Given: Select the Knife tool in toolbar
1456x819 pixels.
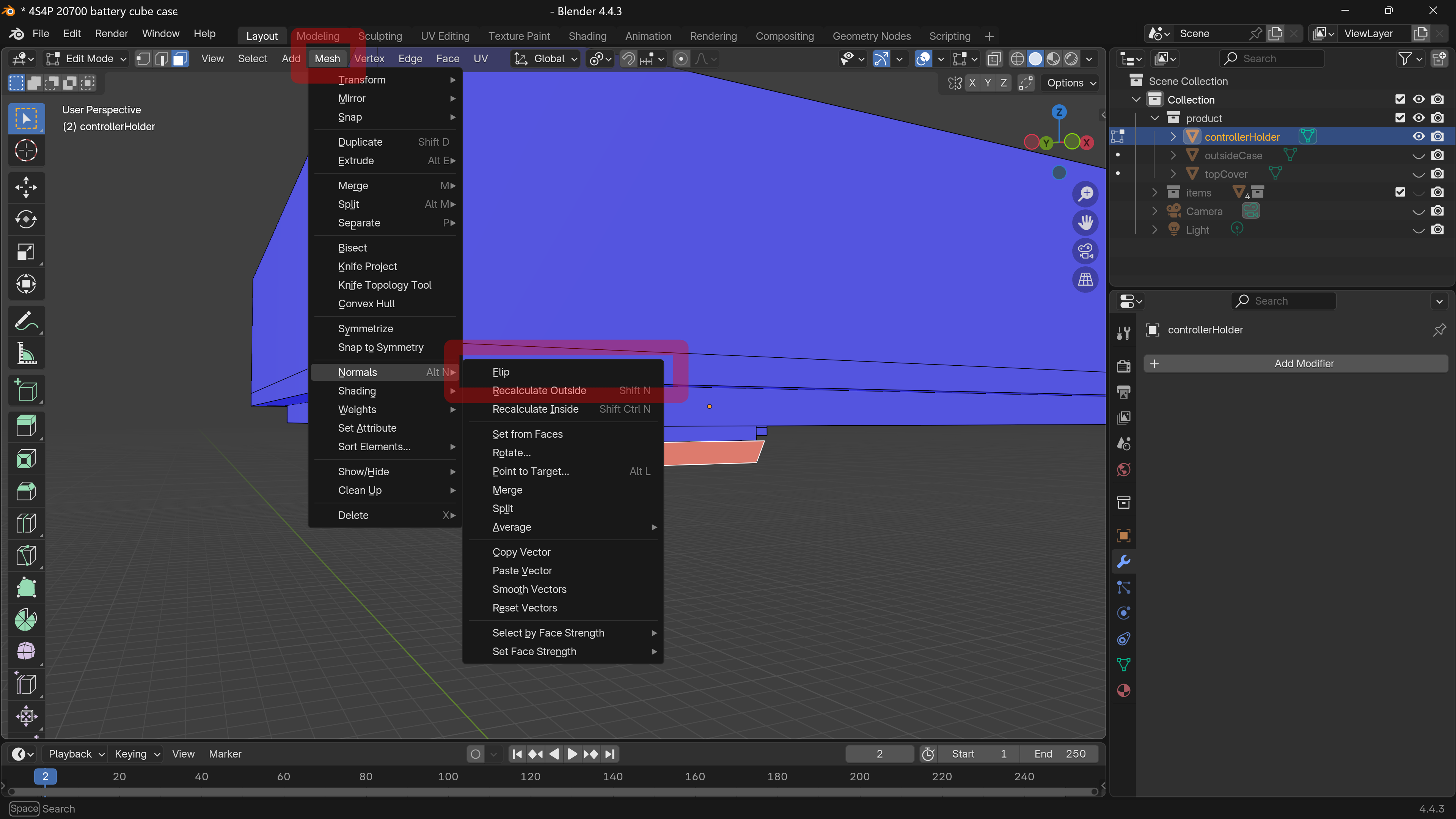Looking at the screenshot, I should 25,555.
